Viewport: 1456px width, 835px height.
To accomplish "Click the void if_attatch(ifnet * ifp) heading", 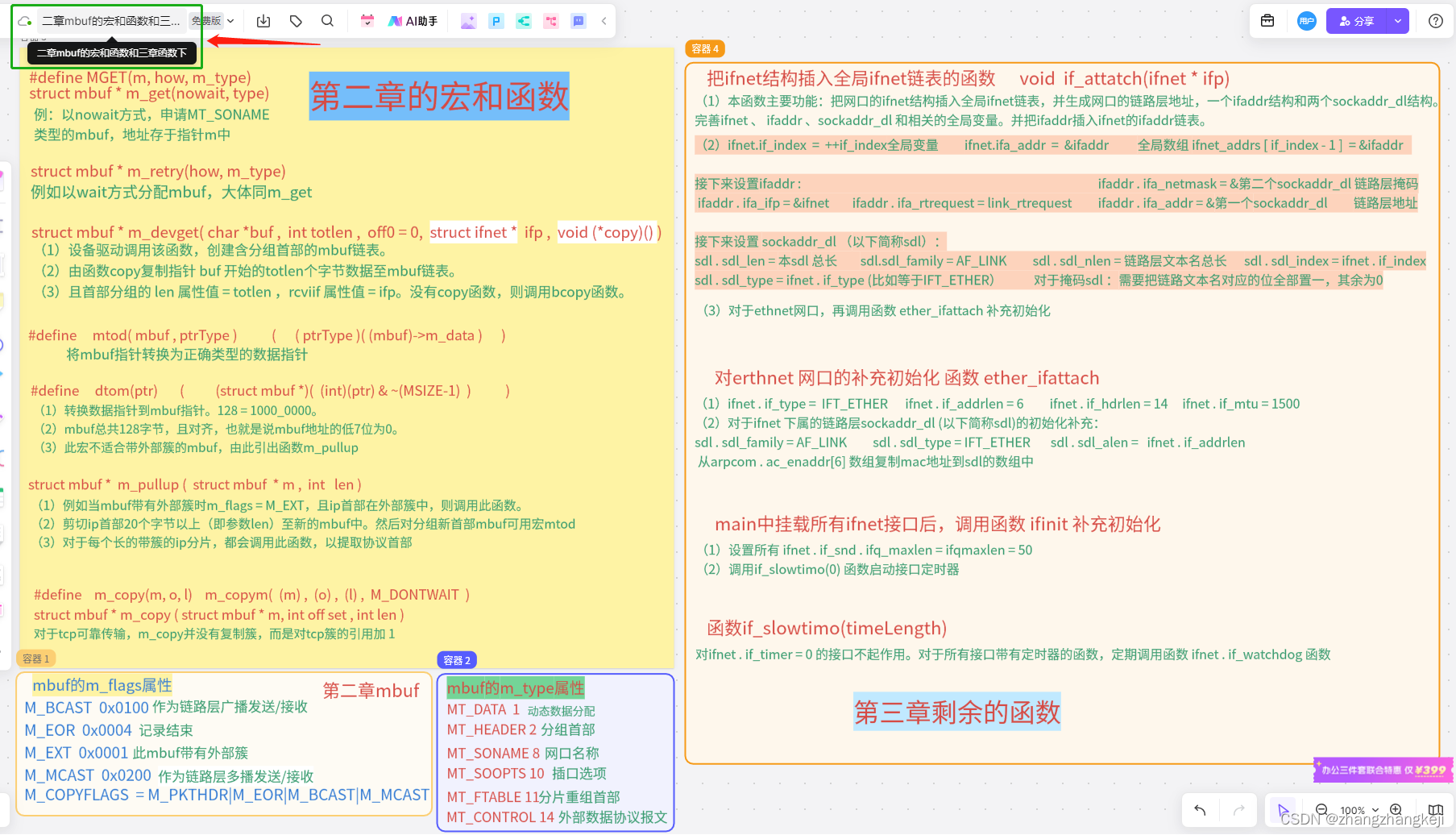I will pos(1124,78).
